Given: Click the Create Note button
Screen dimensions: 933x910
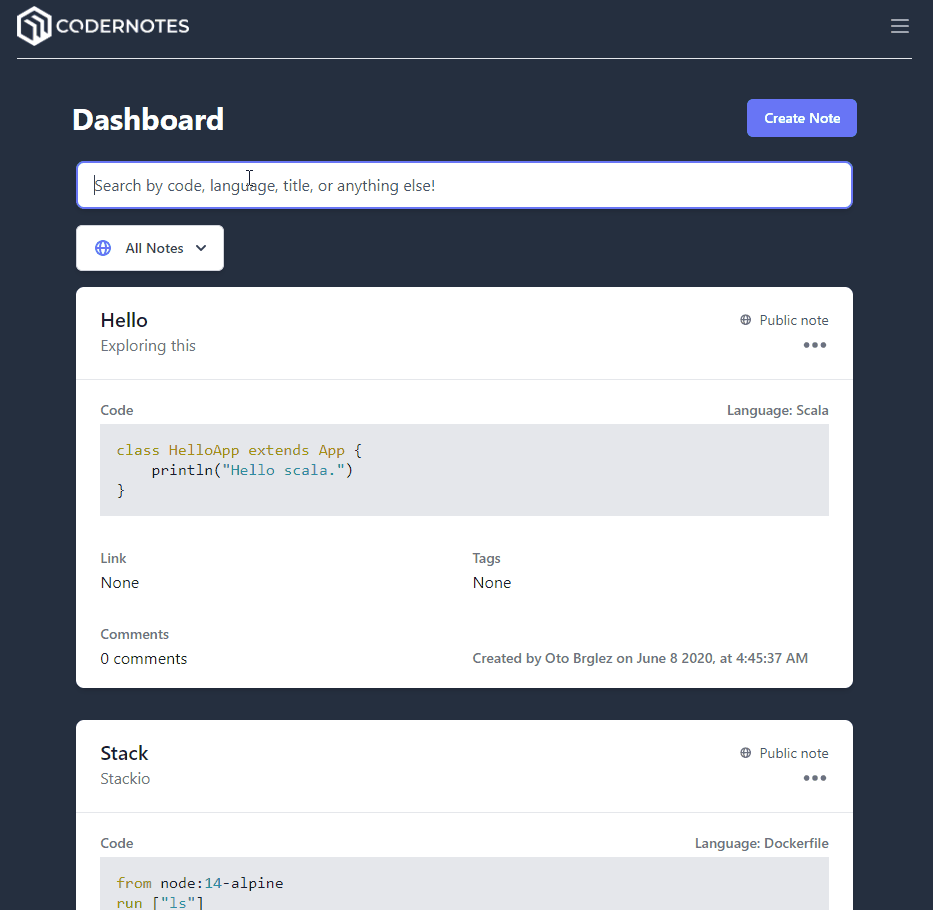Looking at the screenshot, I should [801, 118].
